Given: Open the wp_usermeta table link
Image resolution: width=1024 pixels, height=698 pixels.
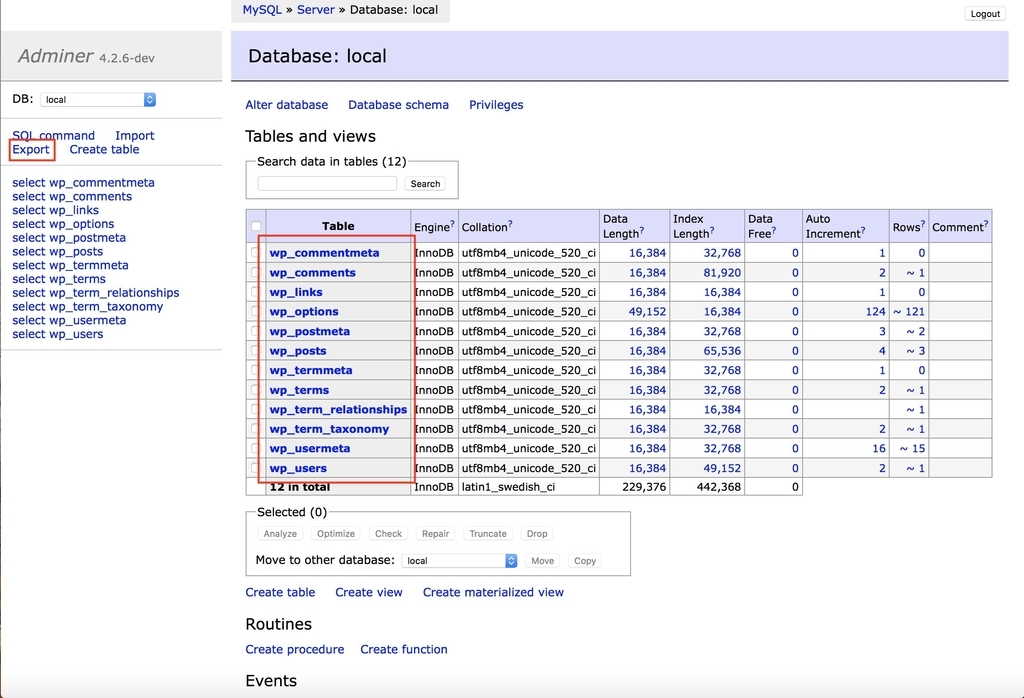Looking at the screenshot, I should [x=310, y=449].
